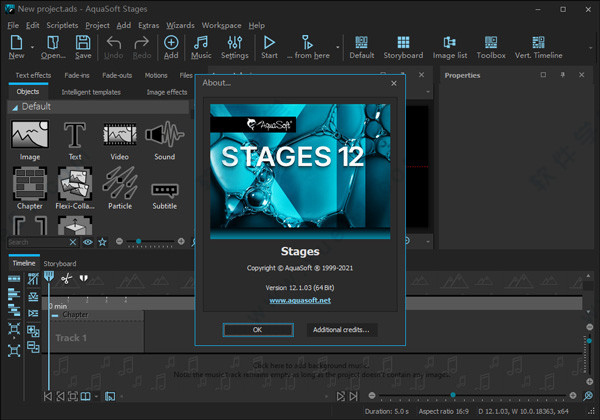Collapse the Default group in Toolbox

(x=15, y=107)
